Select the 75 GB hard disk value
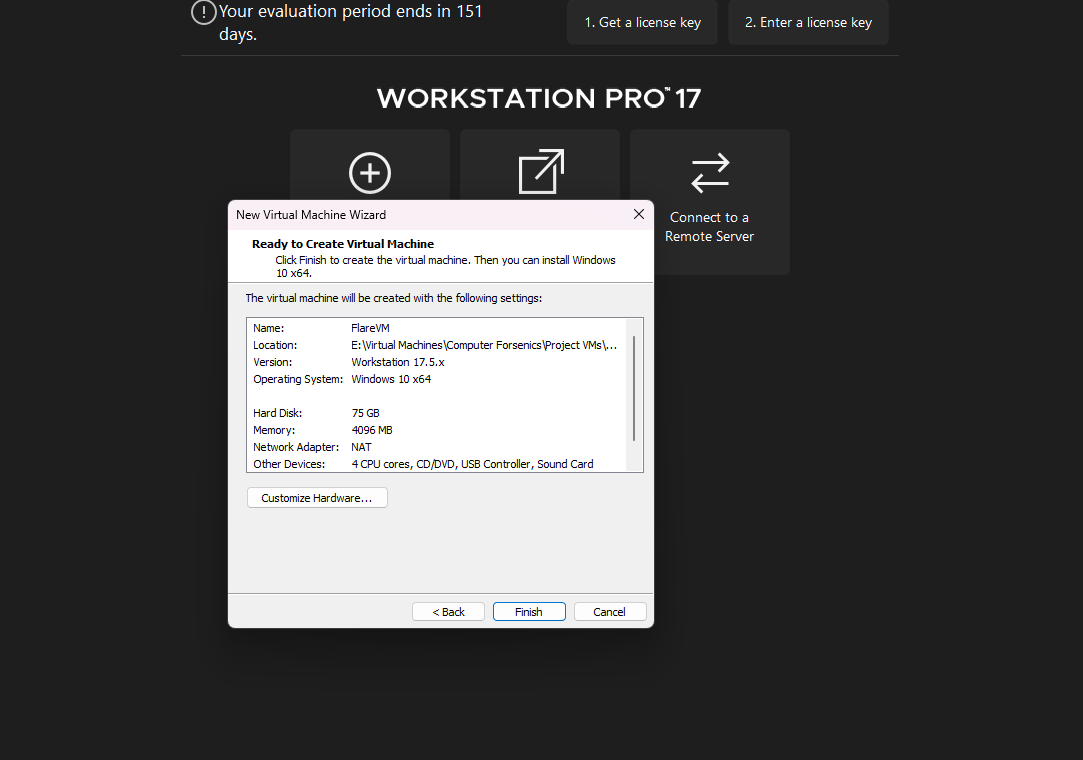1083x760 pixels. (365, 413)
